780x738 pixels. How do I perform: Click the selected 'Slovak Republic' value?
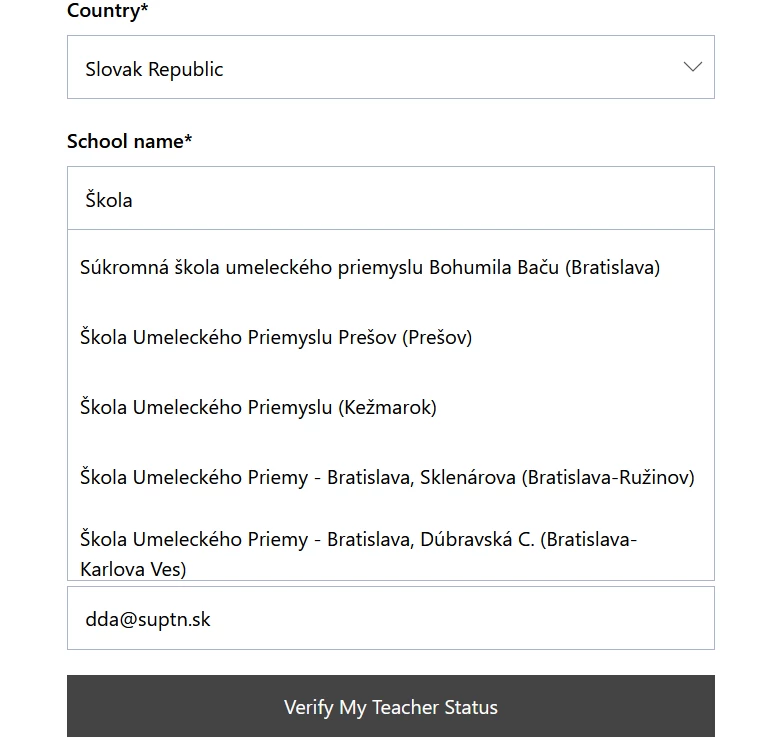pos(154,69)
